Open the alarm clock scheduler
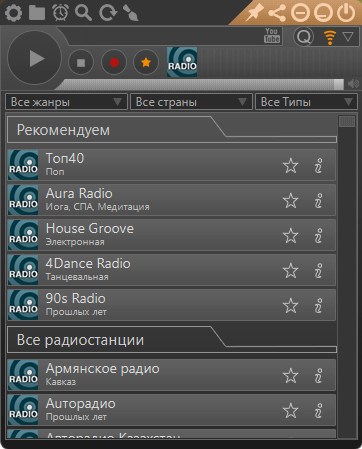Image resolution: width=362 pixels, height=449 pixels. tap(60, 13)
